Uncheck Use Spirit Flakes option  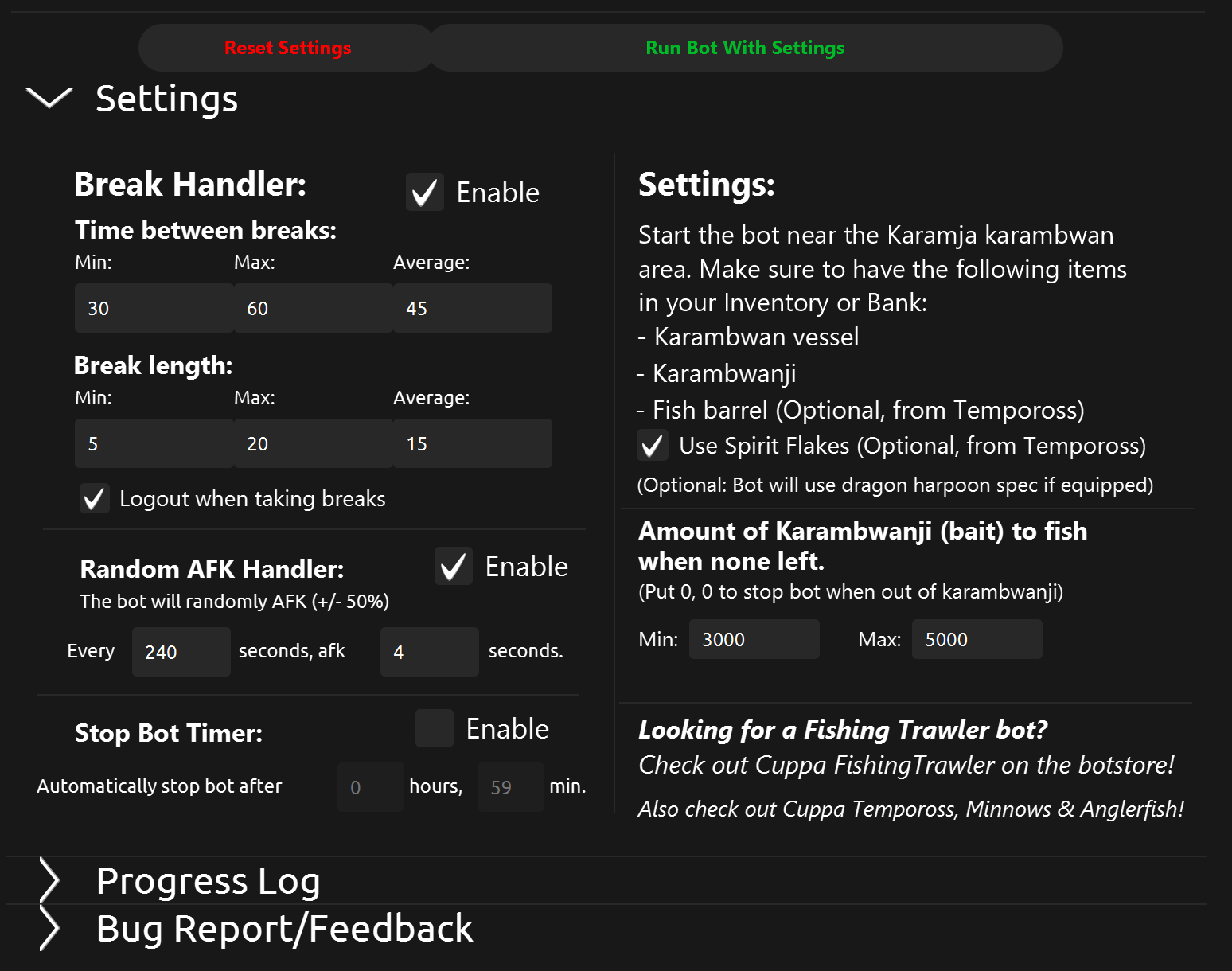(653, 446)
